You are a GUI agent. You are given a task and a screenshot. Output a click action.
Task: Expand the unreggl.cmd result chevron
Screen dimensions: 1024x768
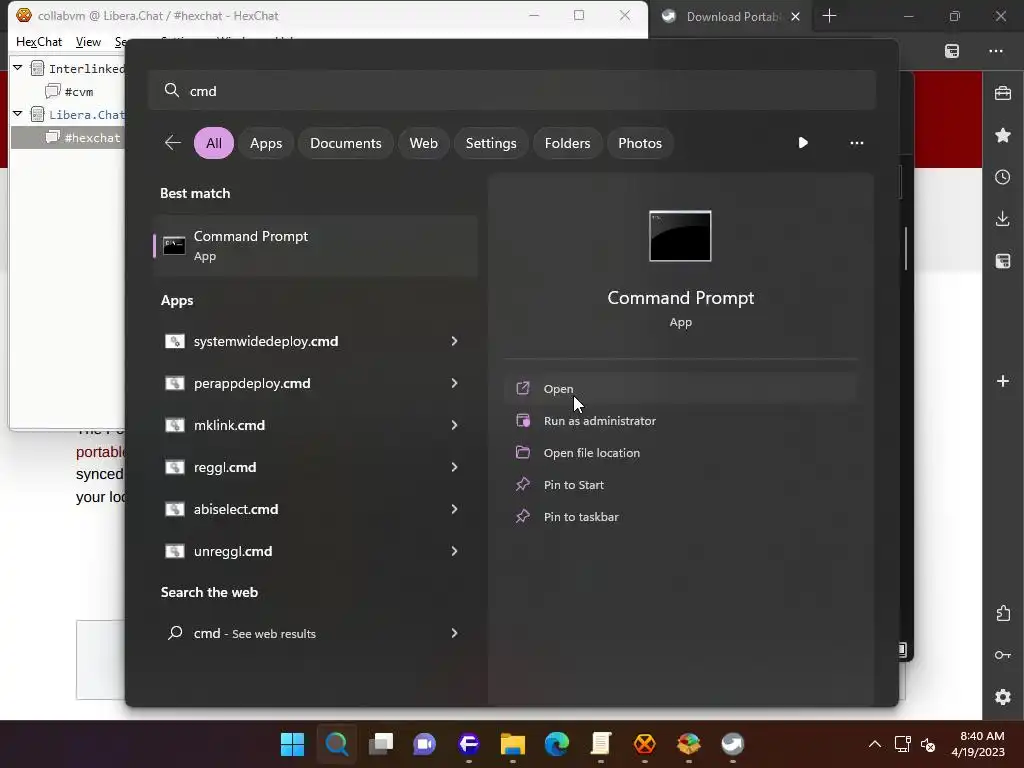454,551
